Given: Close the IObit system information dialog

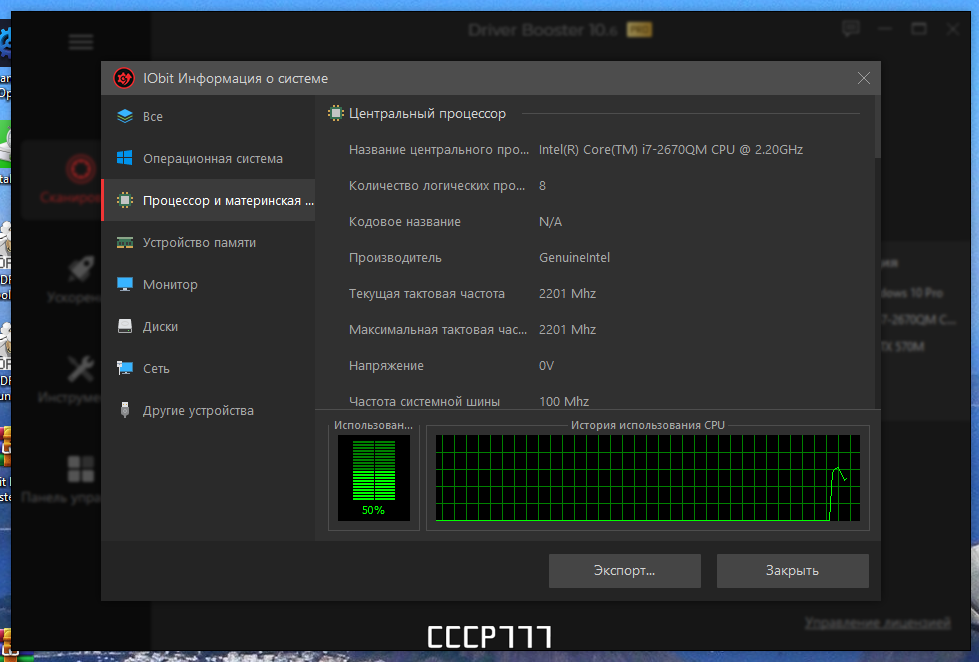Looking at the screenshot, I should 863,78.
